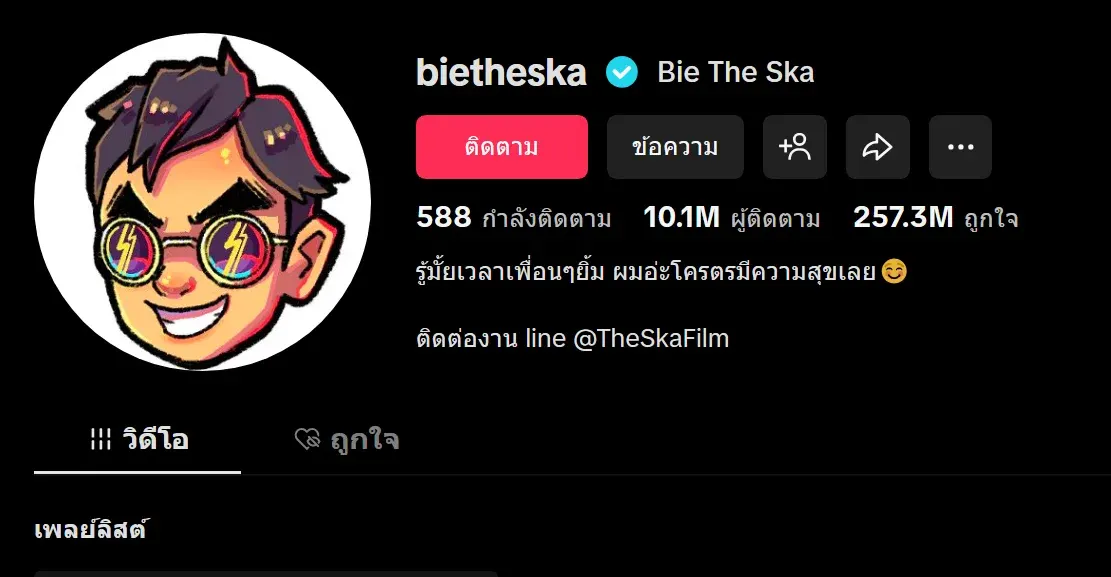Click the 257.3M ถูกใจ likes count
This screenshot has height=577, width=1111.
935,218
